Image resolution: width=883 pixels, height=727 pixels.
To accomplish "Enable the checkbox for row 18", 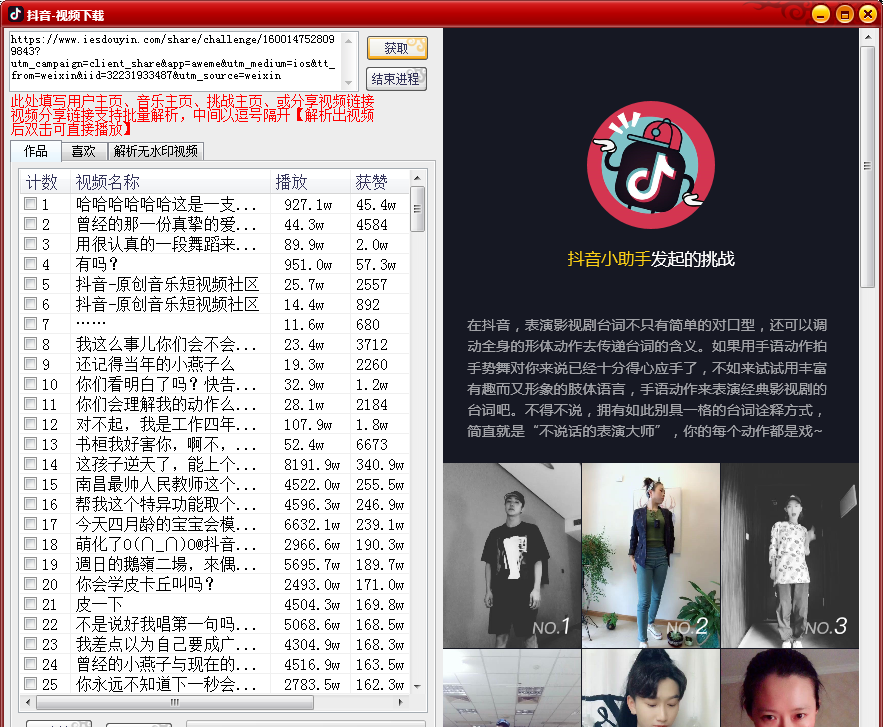I will pos(30,543).
